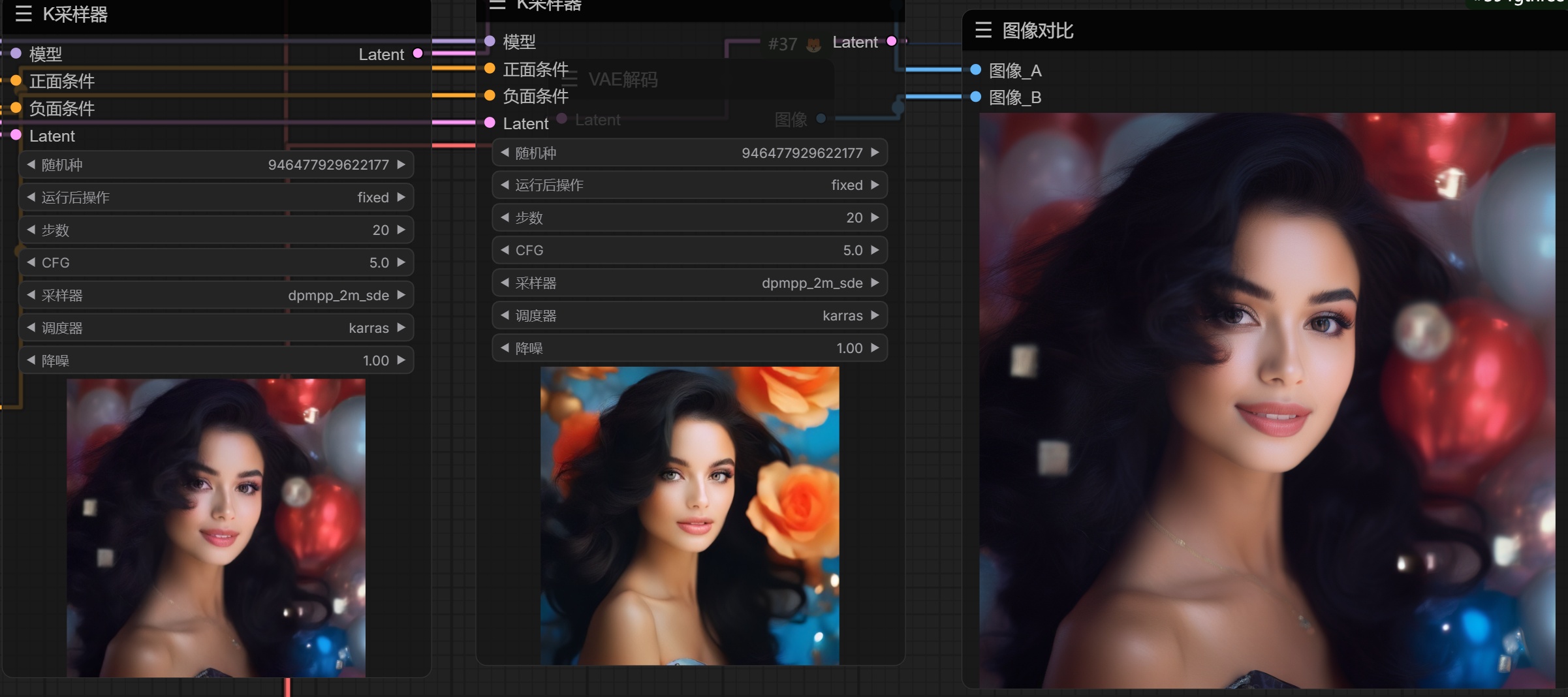Next 采样器 option arrow, left K采样器

pos(401,295)
